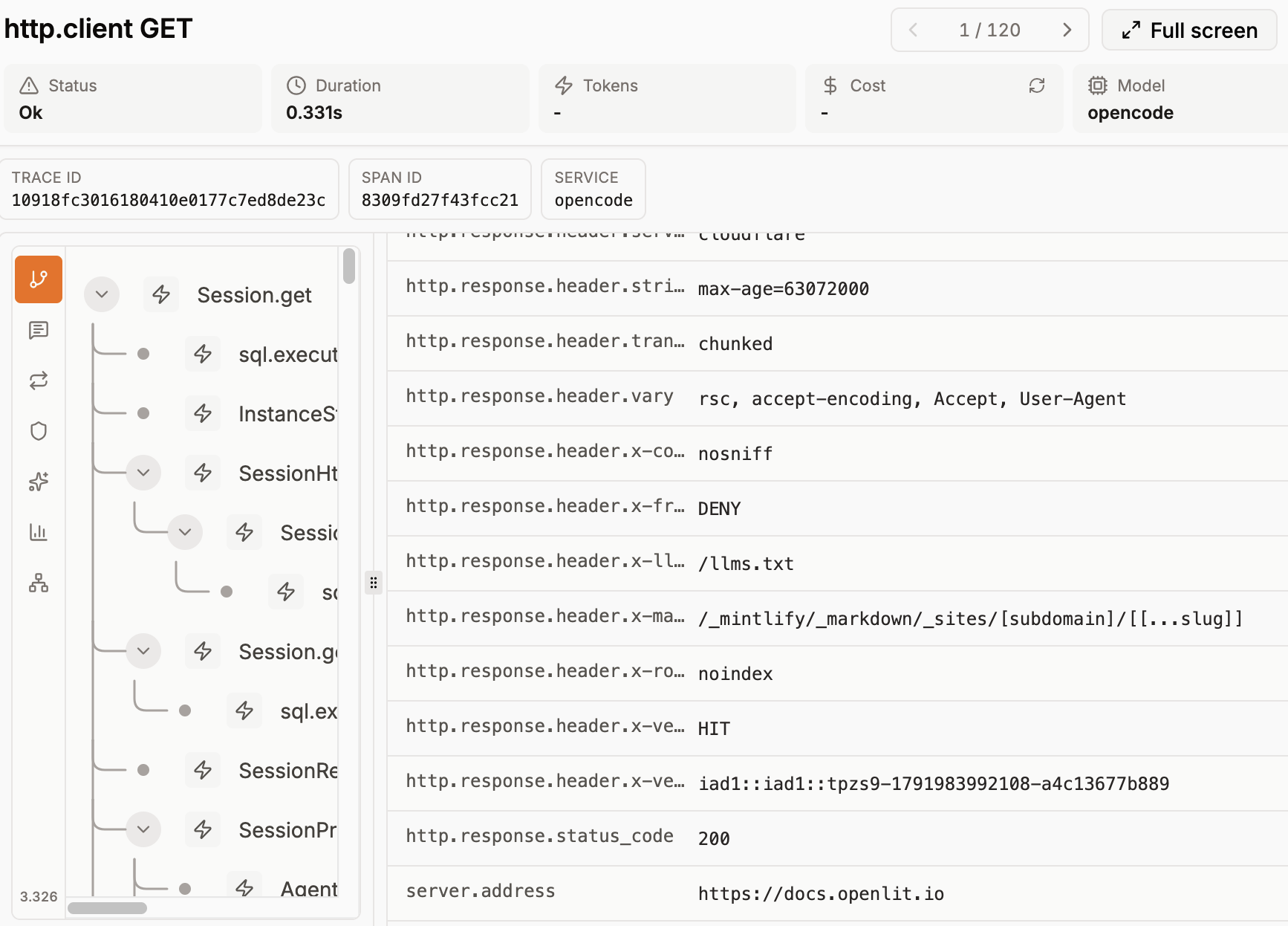Click the TRACE ID value box
1288x926 pixels.
(x=169, y=189)
